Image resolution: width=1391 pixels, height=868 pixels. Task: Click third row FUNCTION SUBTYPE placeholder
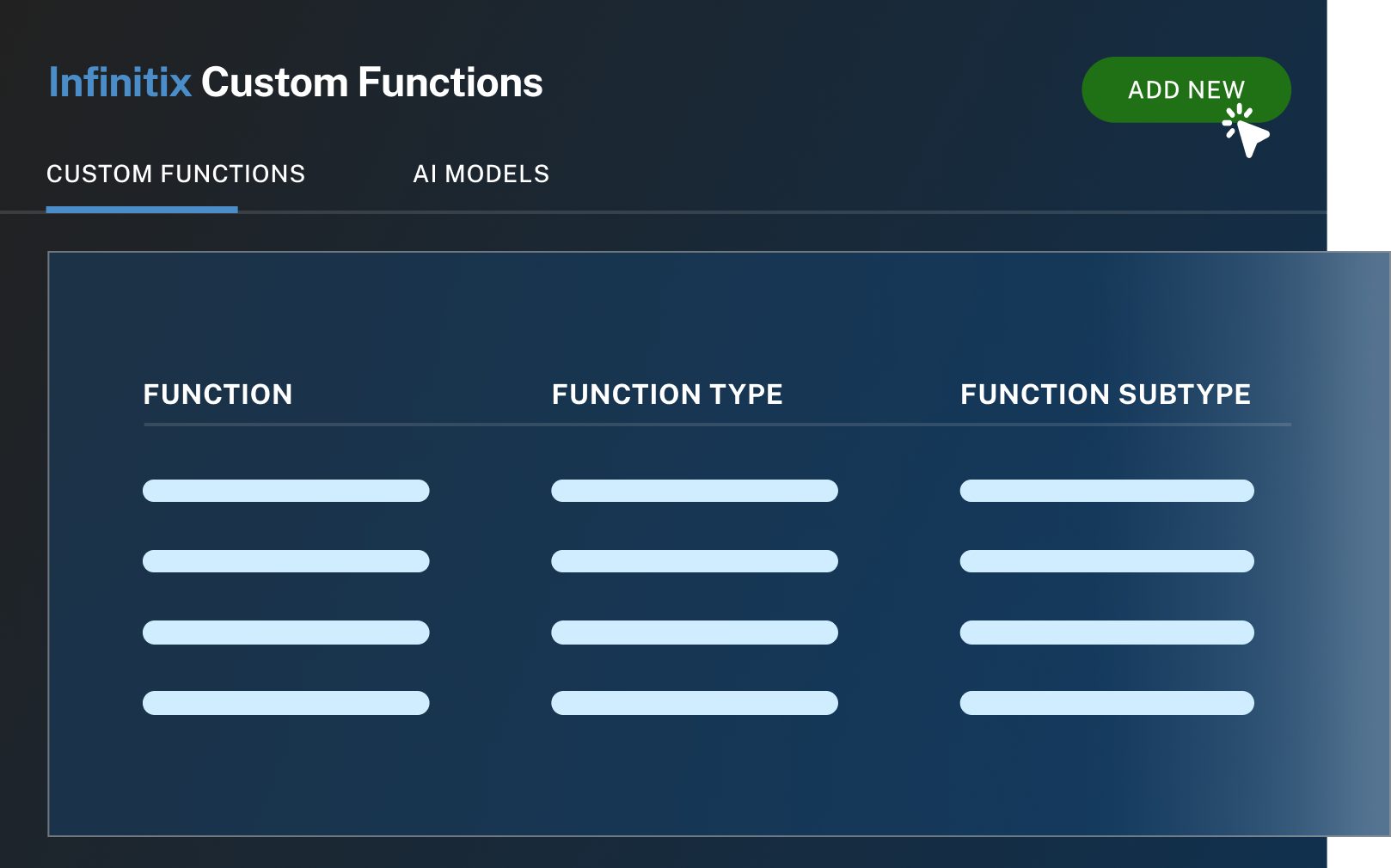coord(1107,633)
